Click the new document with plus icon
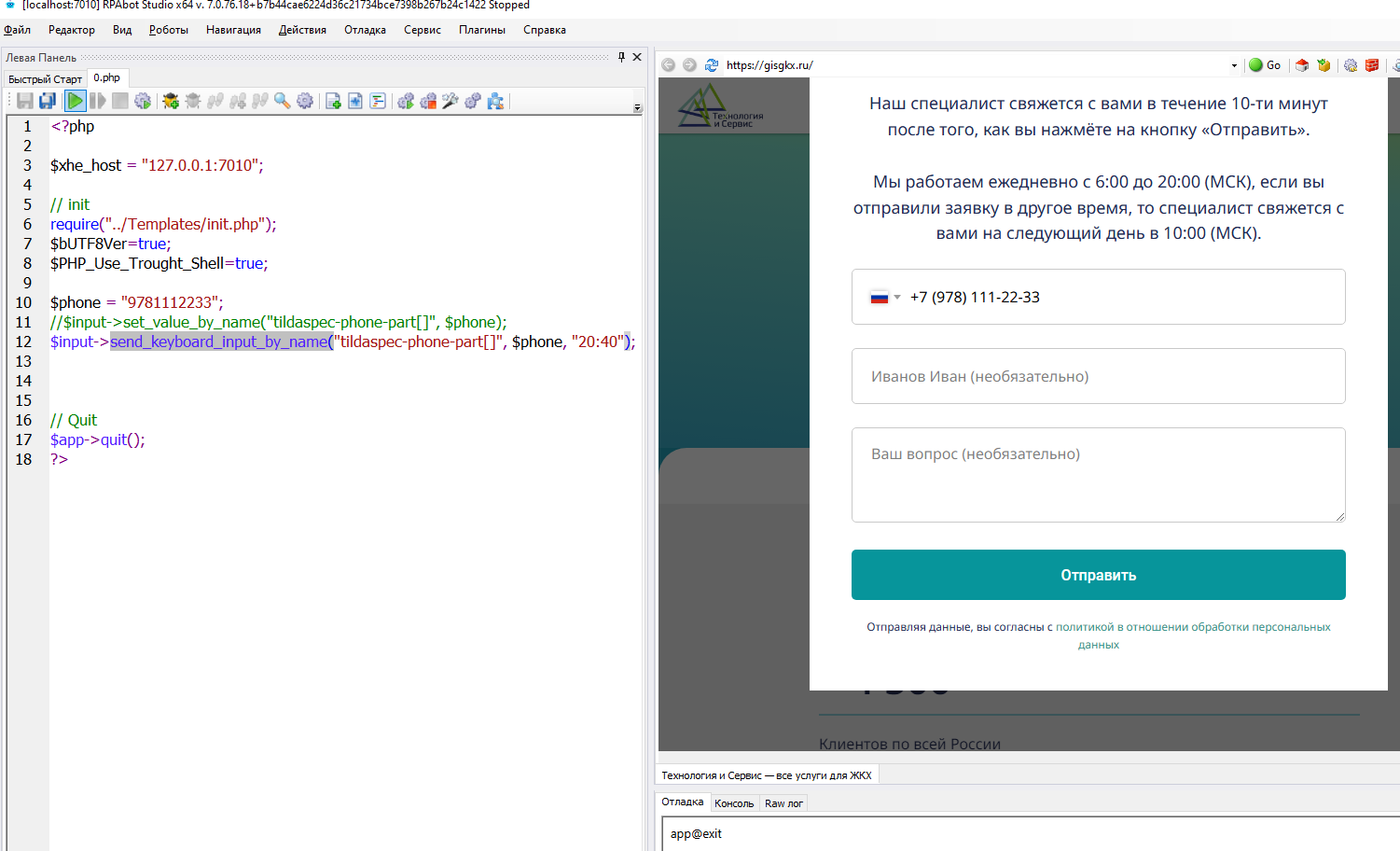The height and width of the screenshot is (851, 1400). coord(333,101)
